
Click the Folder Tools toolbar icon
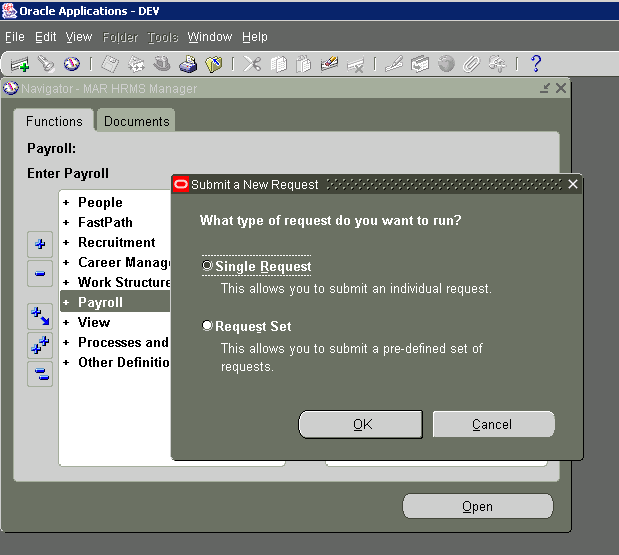click(x=497, y=64)
